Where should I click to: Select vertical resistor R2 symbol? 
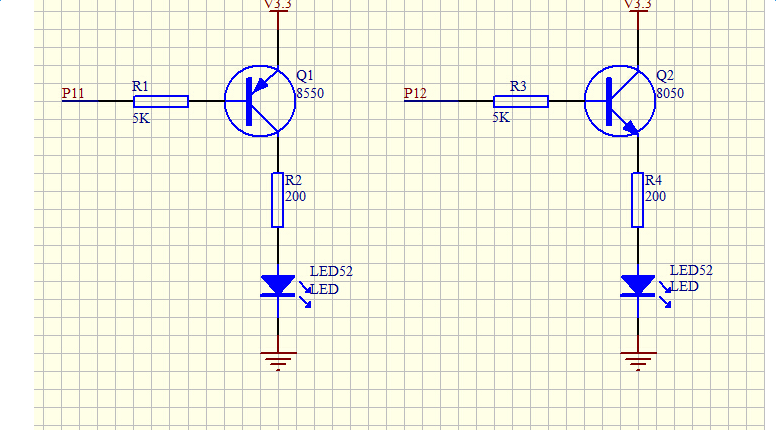click(x=278, y=200)
